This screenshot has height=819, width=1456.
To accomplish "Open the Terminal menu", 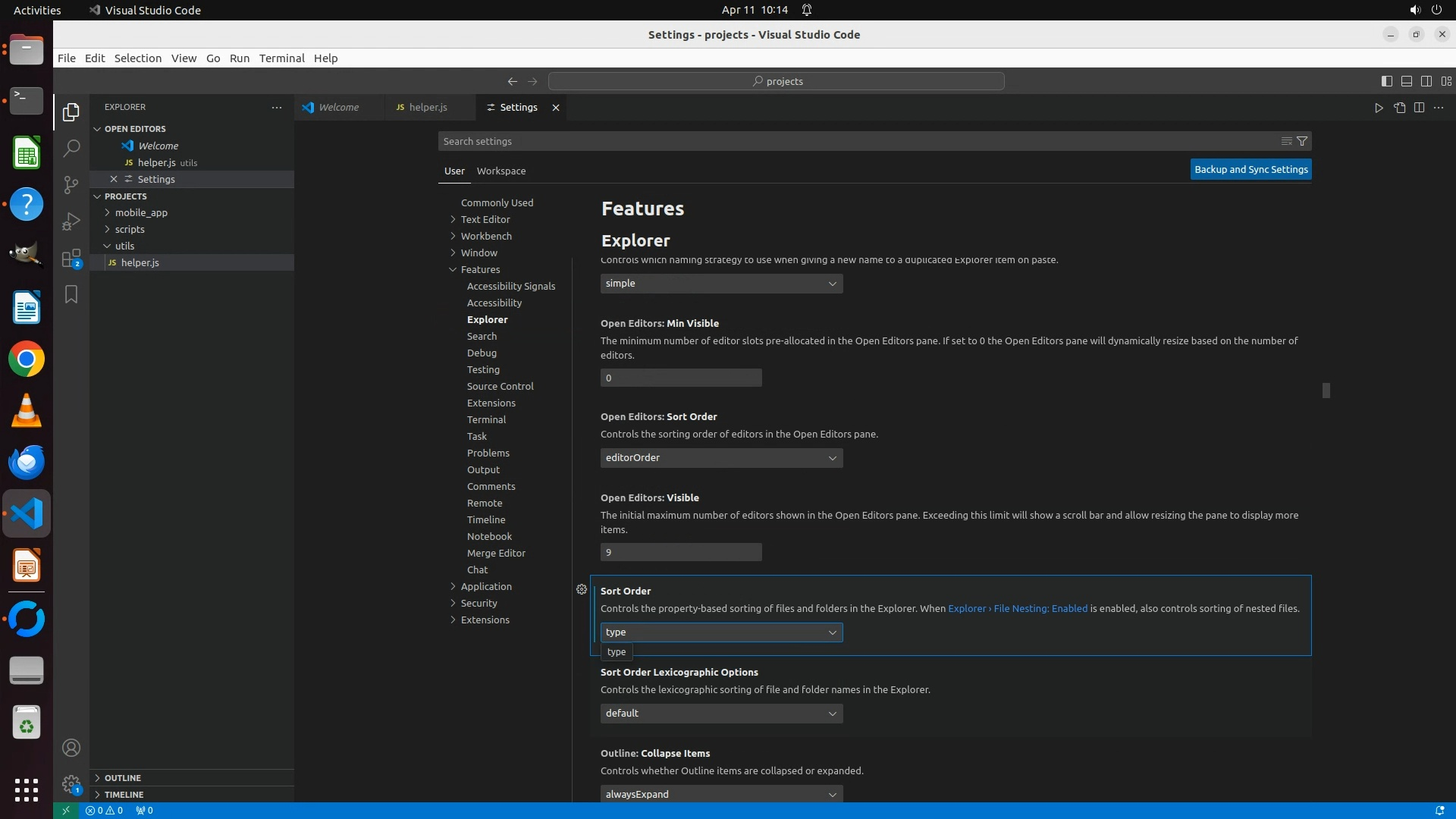I will [x=281, y=58].
